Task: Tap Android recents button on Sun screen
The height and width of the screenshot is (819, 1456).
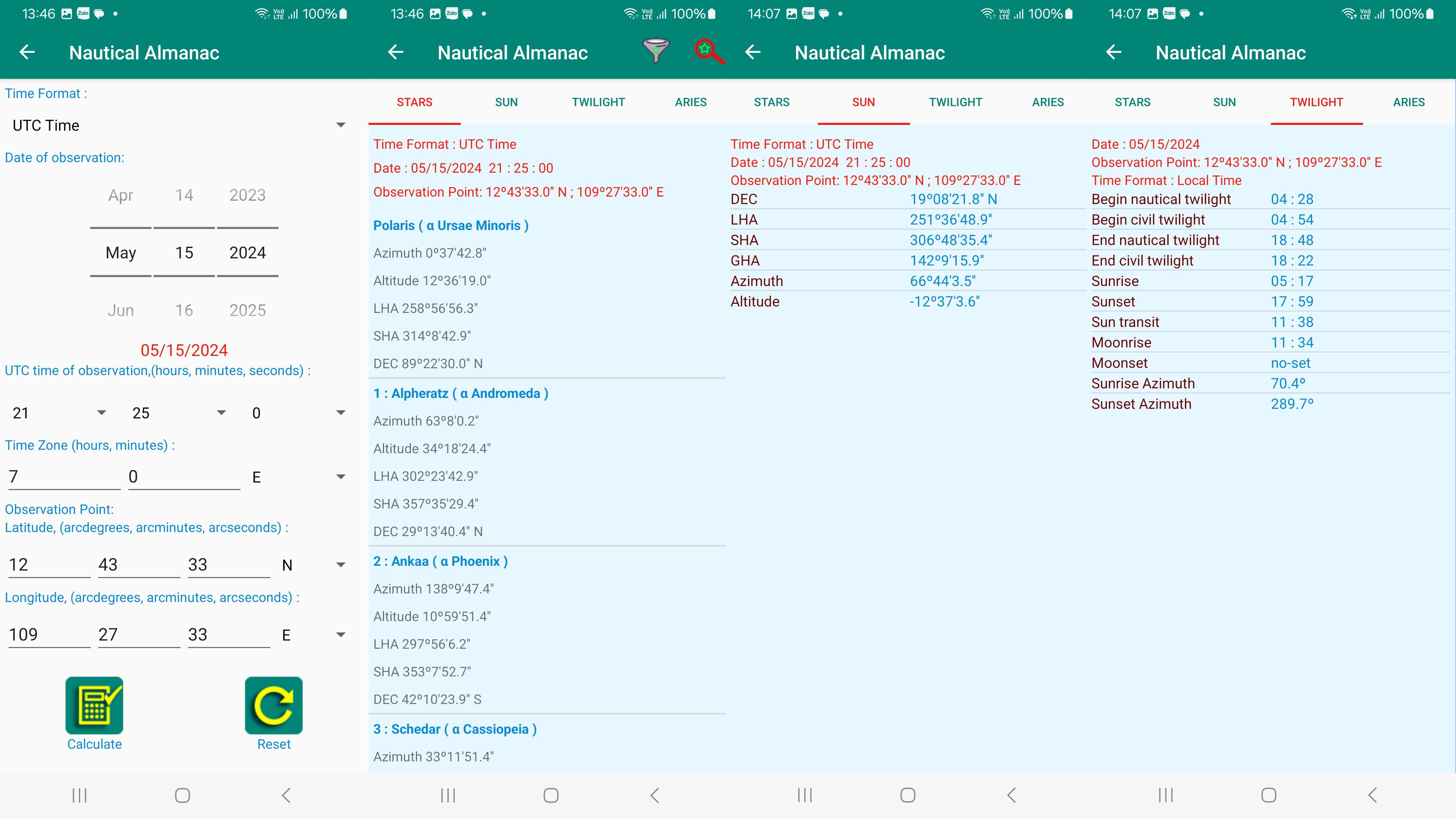Action: tap(805, 795)
